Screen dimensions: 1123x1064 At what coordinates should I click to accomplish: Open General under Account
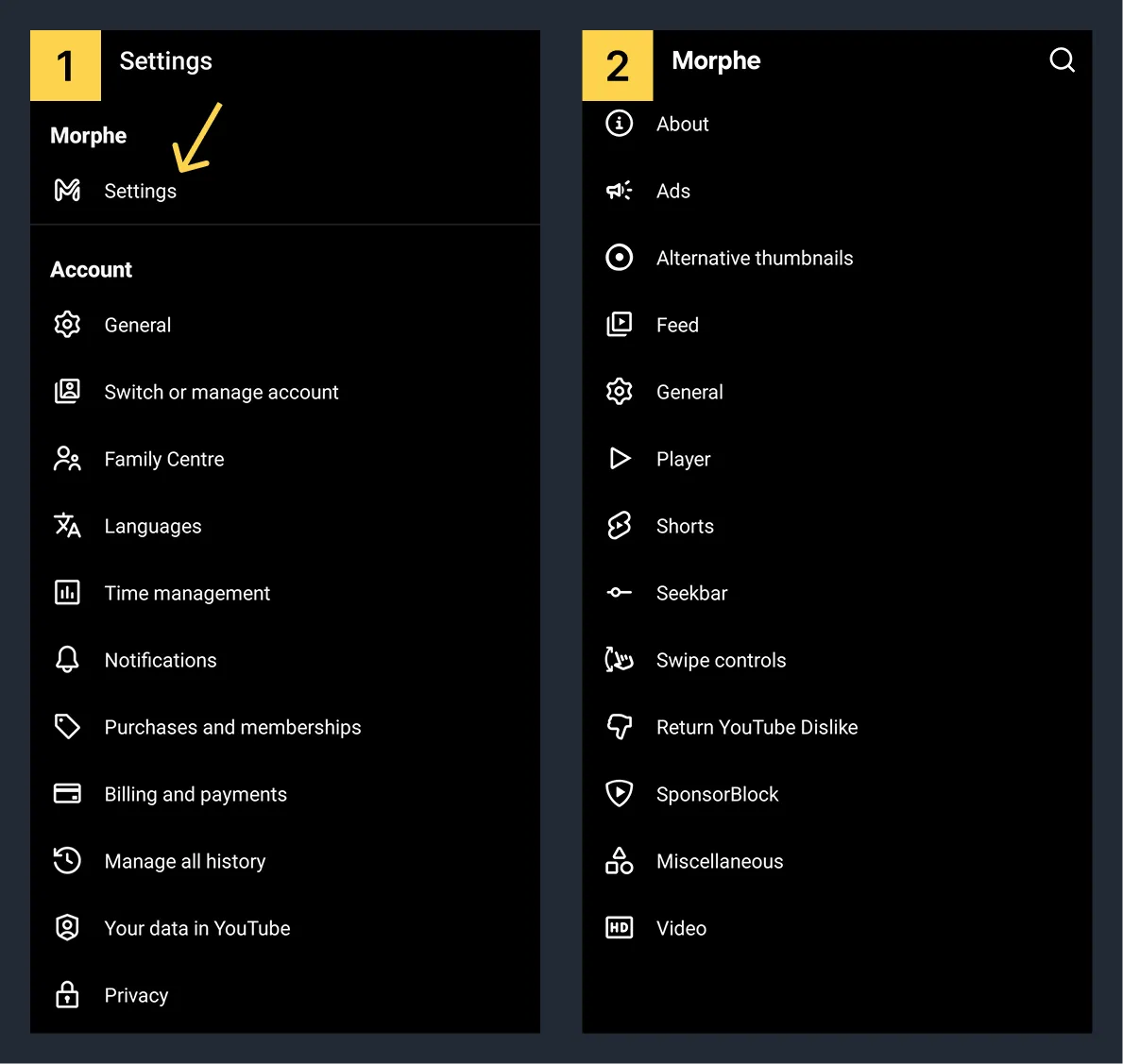pos(285,325)
